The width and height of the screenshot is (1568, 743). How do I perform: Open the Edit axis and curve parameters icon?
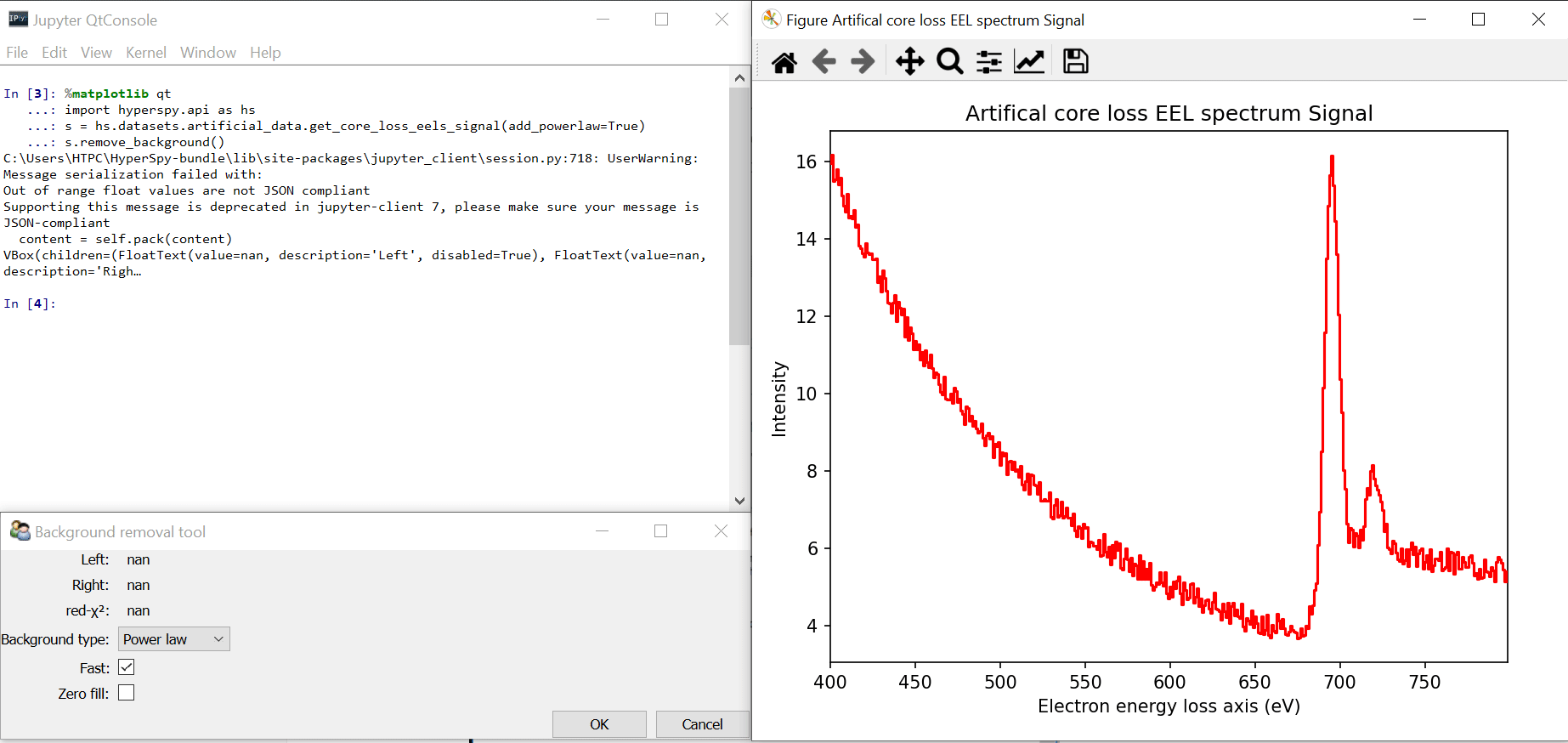(1028, 62)
